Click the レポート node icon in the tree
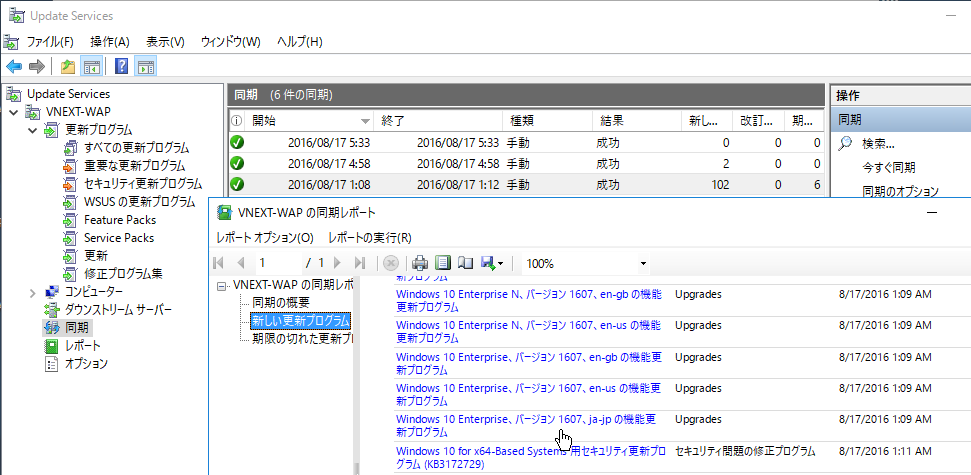Viewport: 971px width, 475px height. click(x=53, y=346)
